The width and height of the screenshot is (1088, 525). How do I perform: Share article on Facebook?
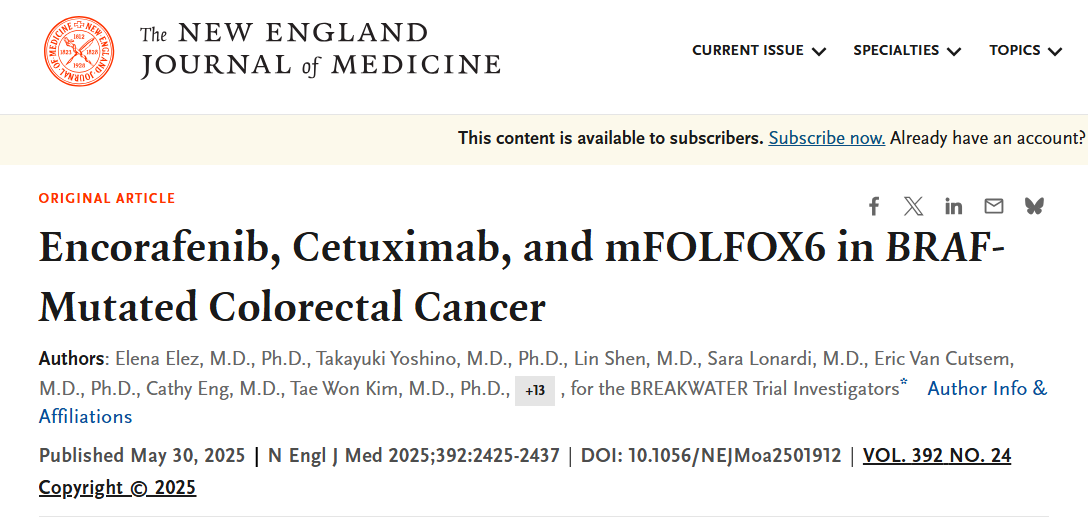point(874,206)
